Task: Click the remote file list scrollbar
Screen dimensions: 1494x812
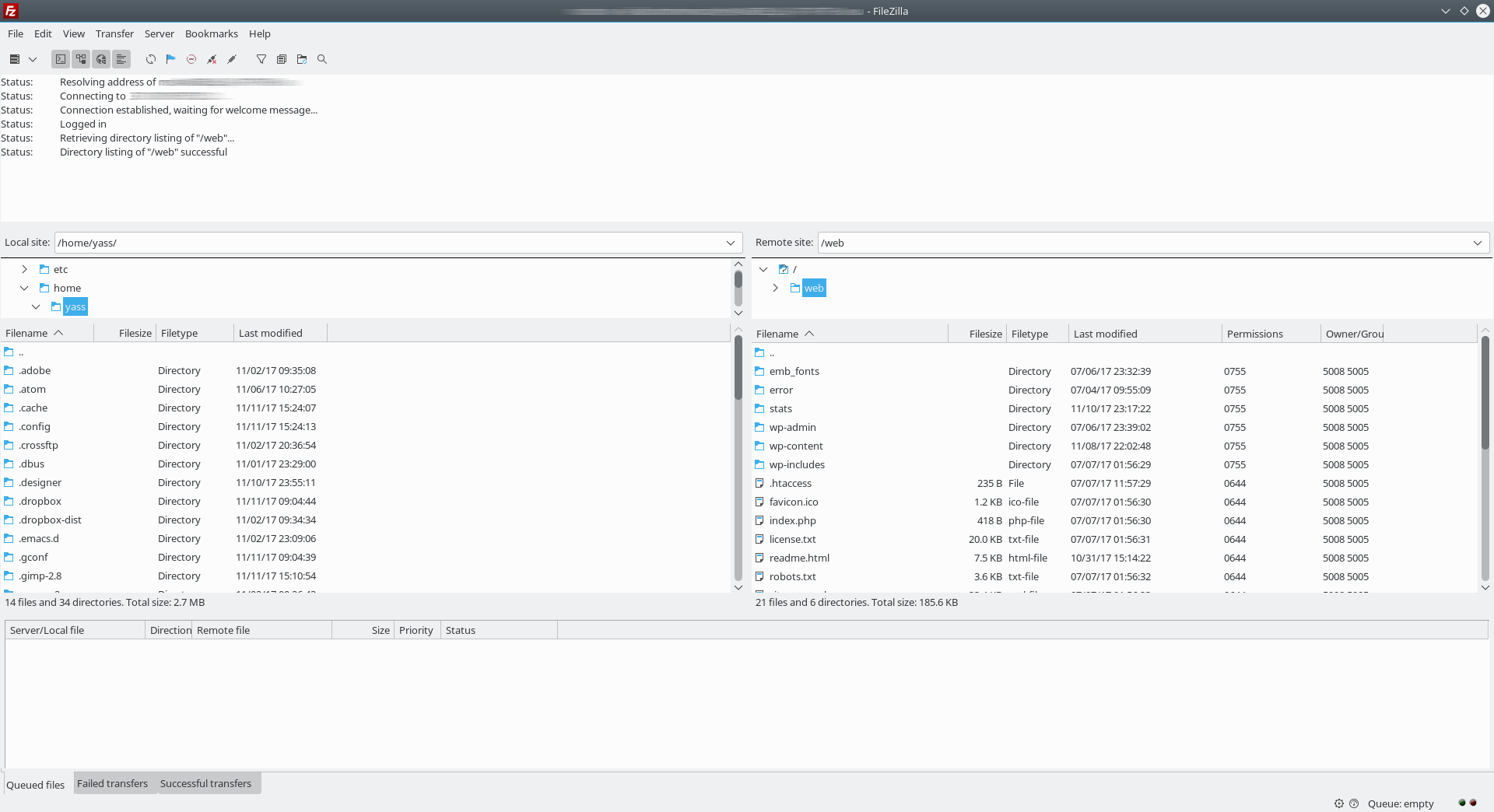Action: coord(1485,393)
